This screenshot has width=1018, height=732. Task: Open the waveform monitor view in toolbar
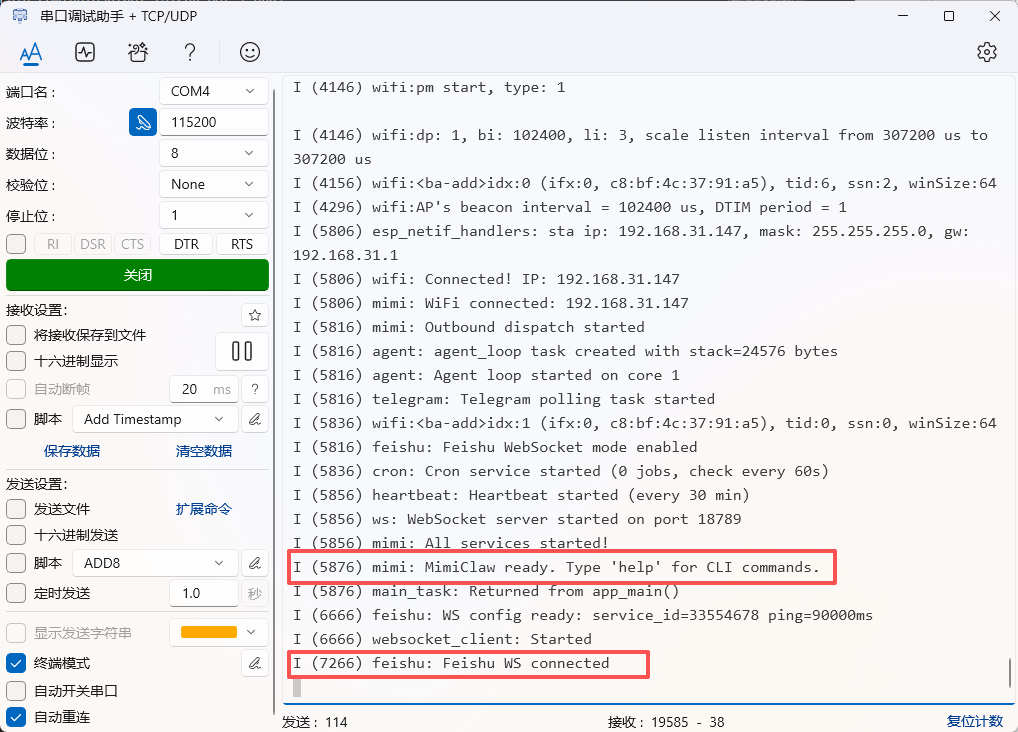click(85, 52)
